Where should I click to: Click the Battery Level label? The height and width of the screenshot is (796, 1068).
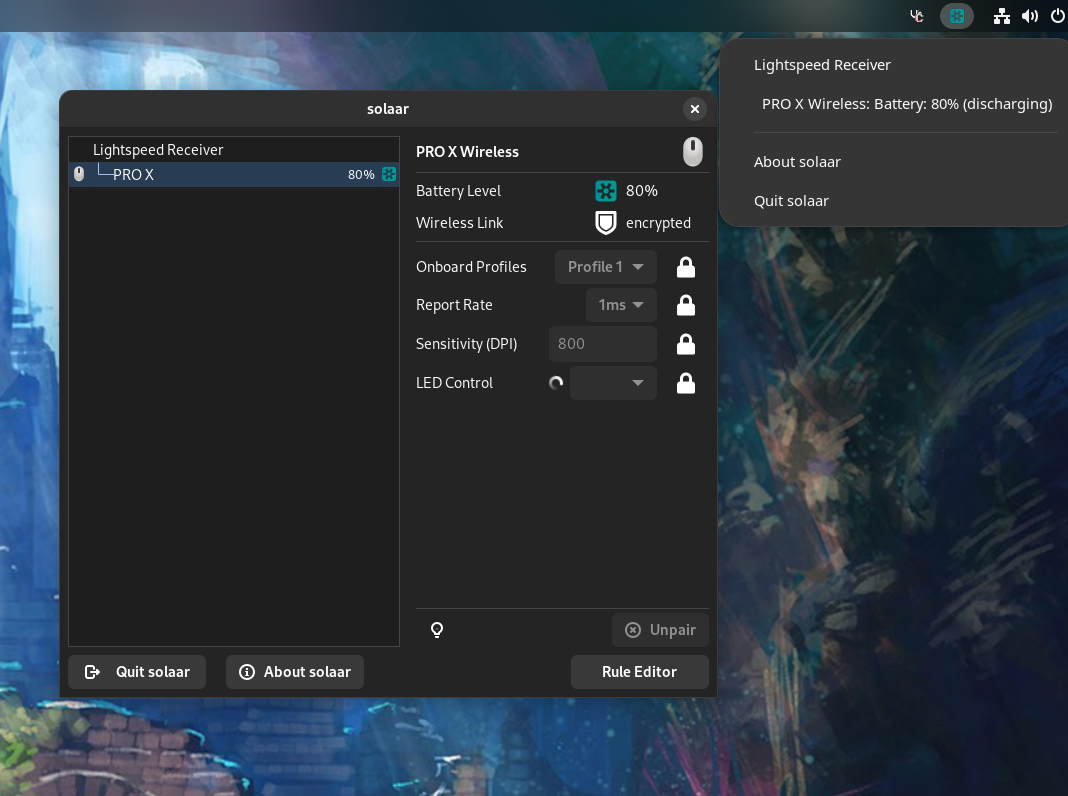458,191
